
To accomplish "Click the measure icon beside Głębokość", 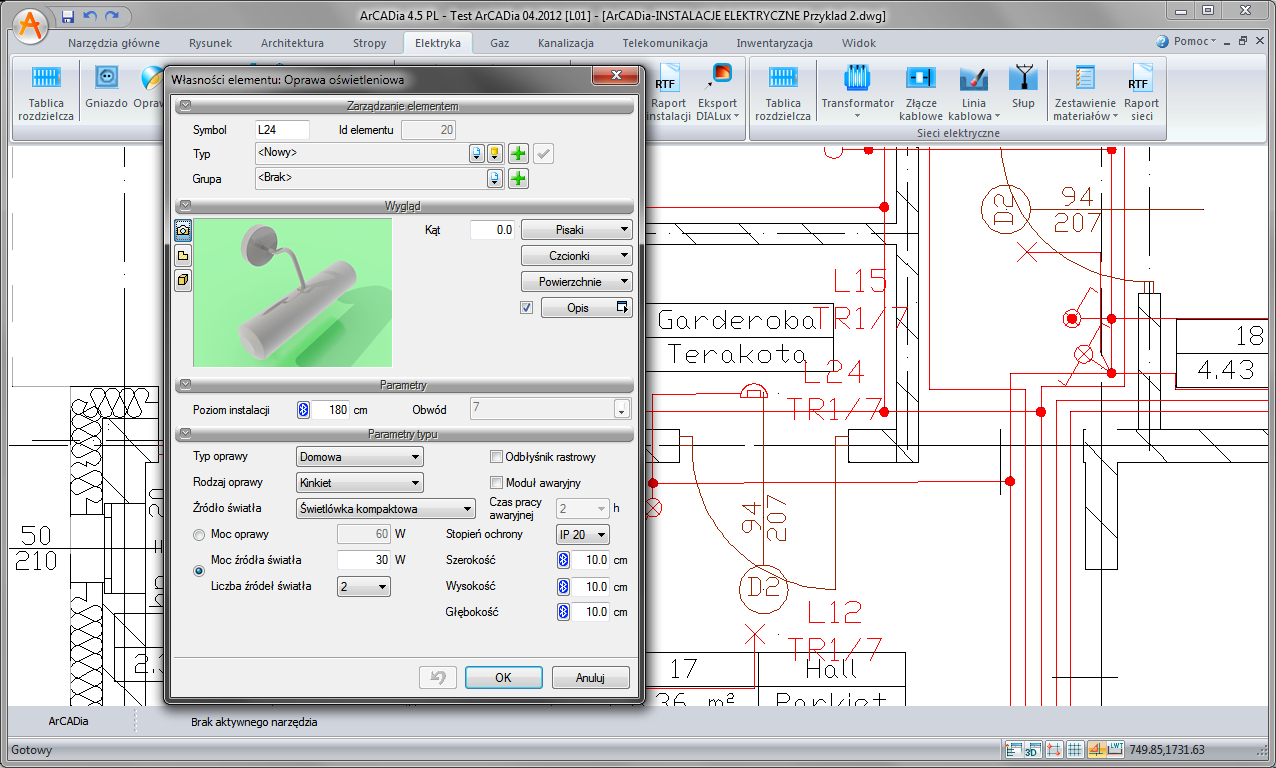I will [563, 612].
